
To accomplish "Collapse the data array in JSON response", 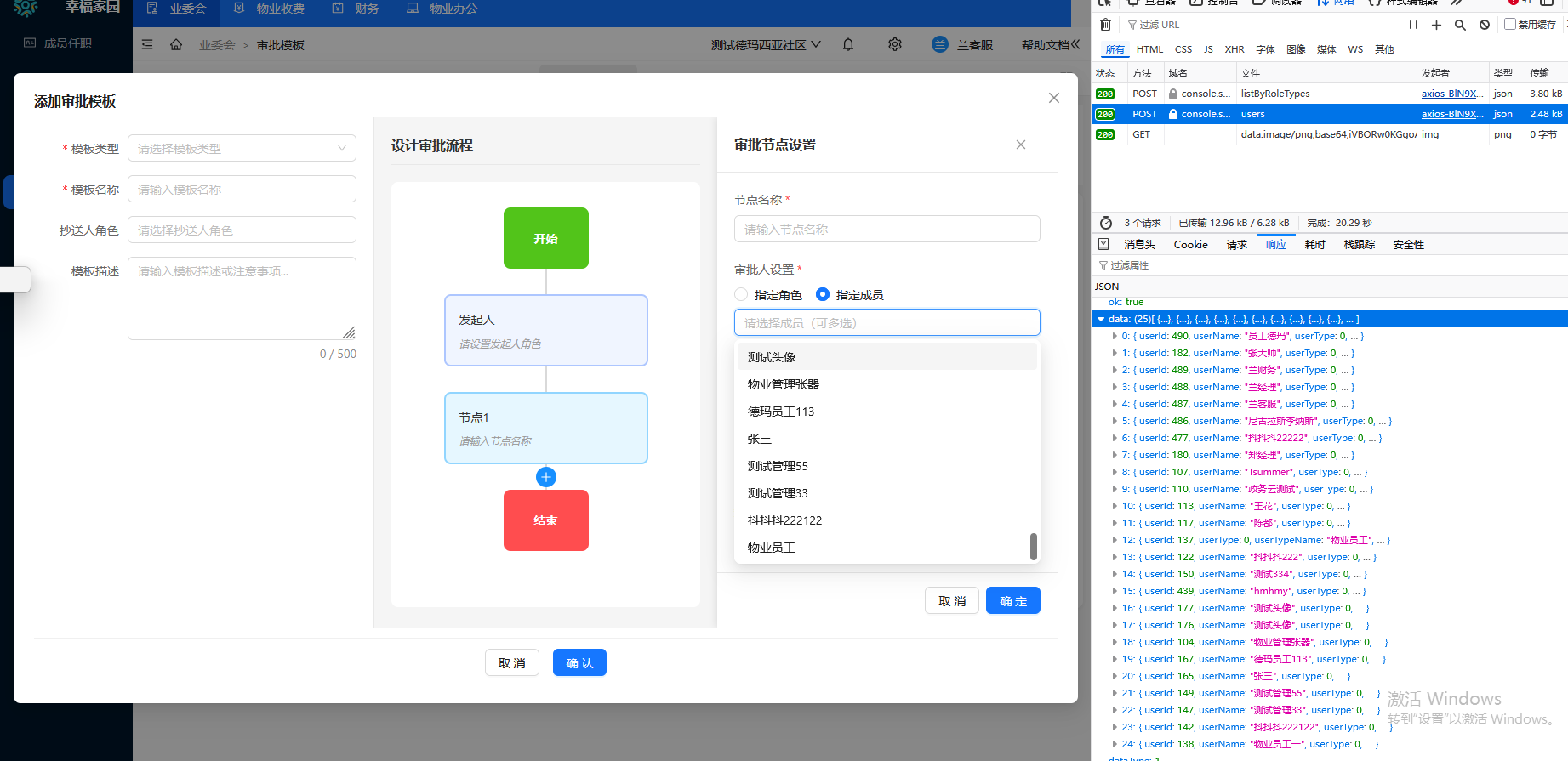I will click(1101, 320).
